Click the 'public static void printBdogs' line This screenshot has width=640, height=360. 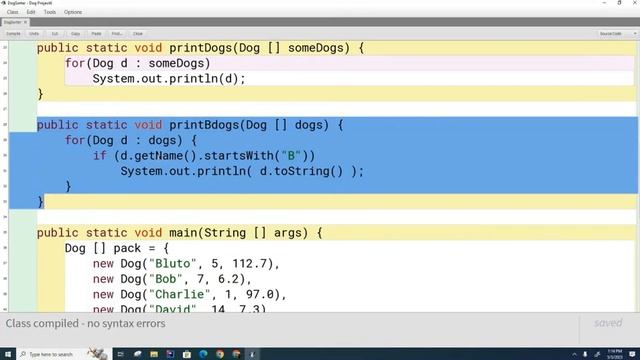[190, 125]
